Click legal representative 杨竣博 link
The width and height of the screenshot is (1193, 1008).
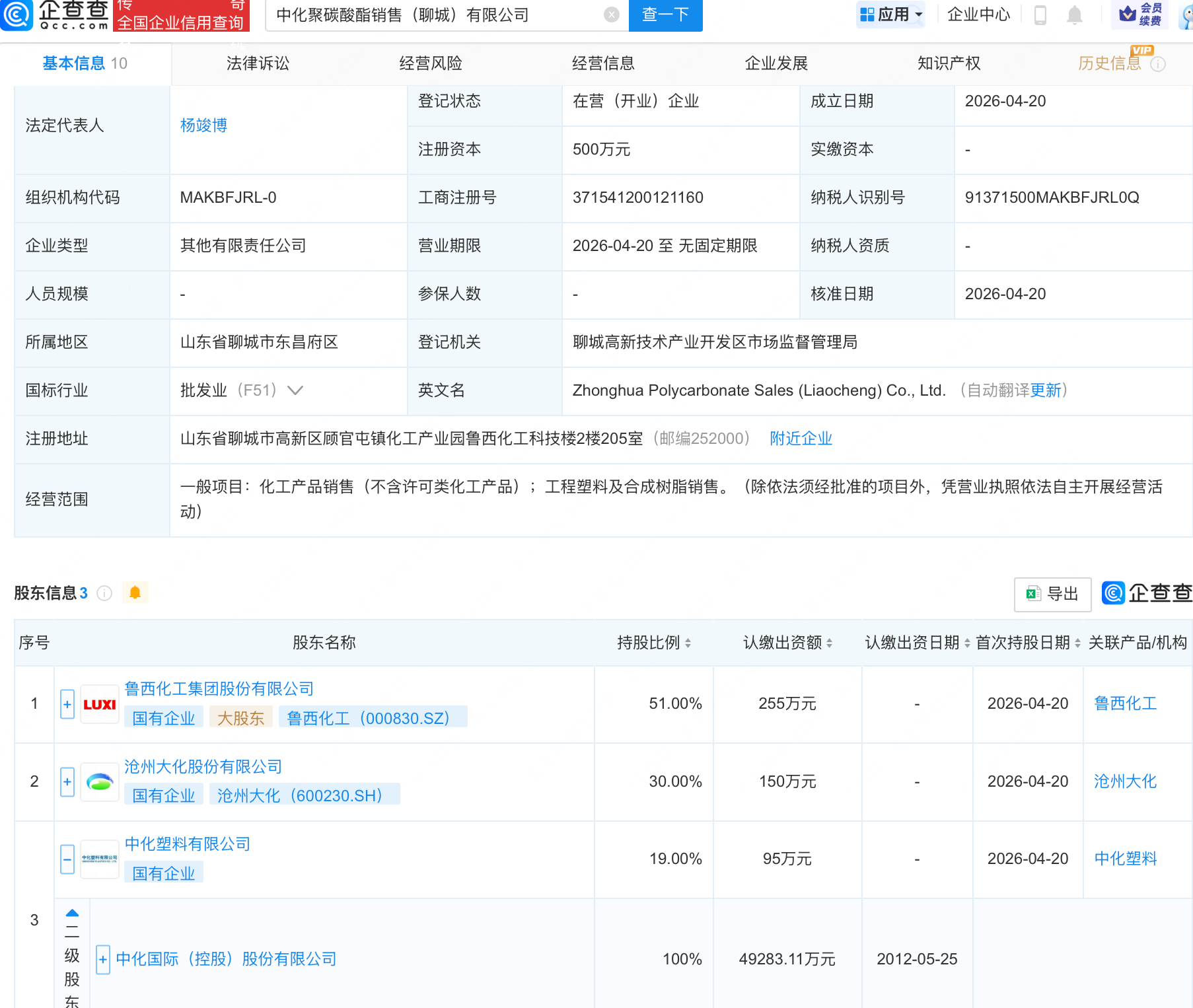[x=203, y=125]
